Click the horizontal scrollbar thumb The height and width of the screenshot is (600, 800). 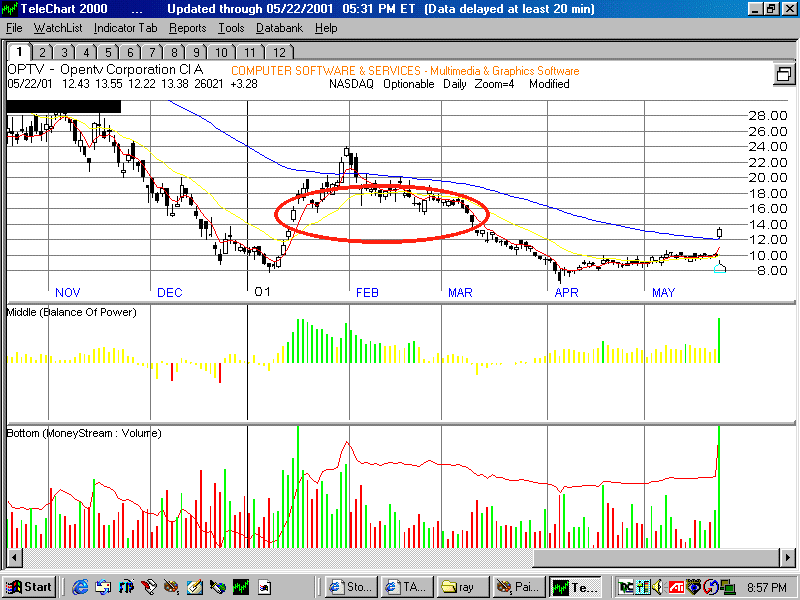coord(657,557)
